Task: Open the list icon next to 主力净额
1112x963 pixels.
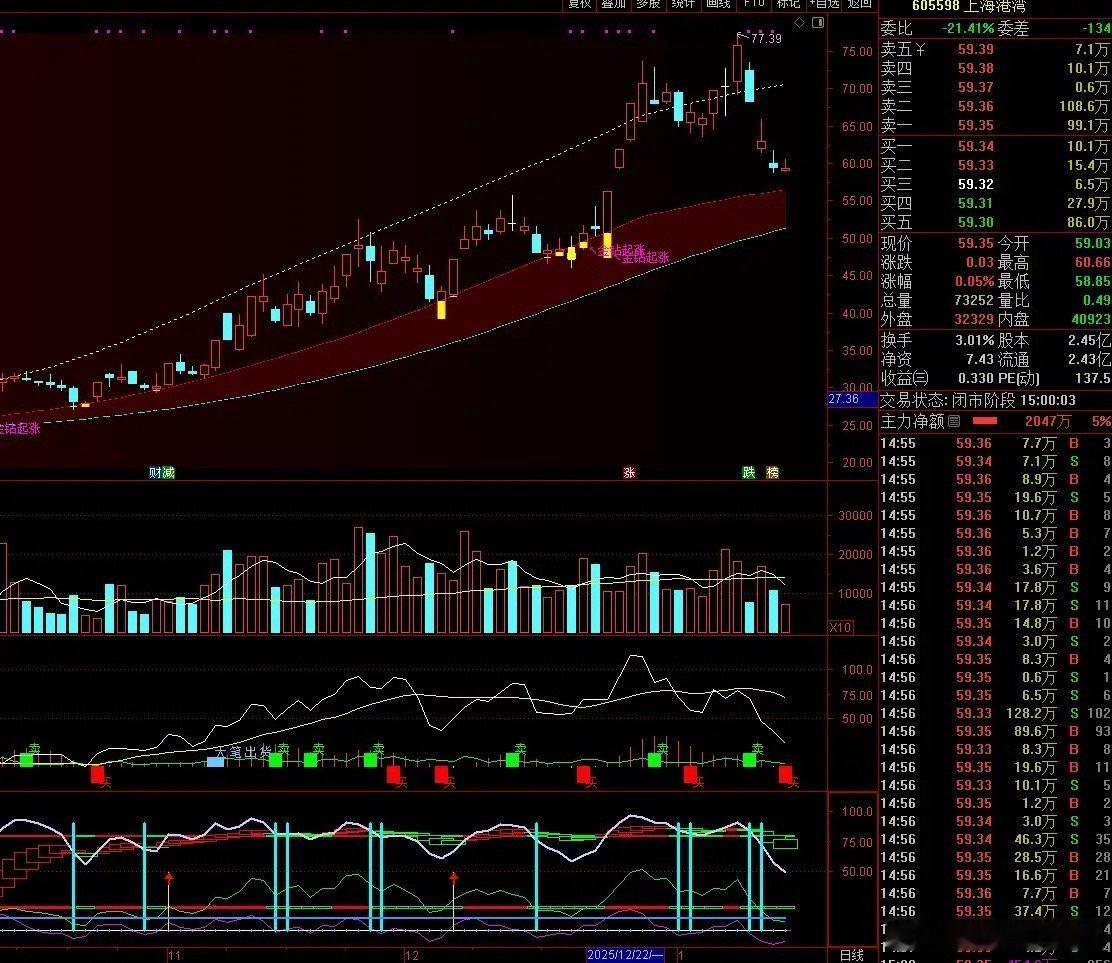Action: click(954, 421)
